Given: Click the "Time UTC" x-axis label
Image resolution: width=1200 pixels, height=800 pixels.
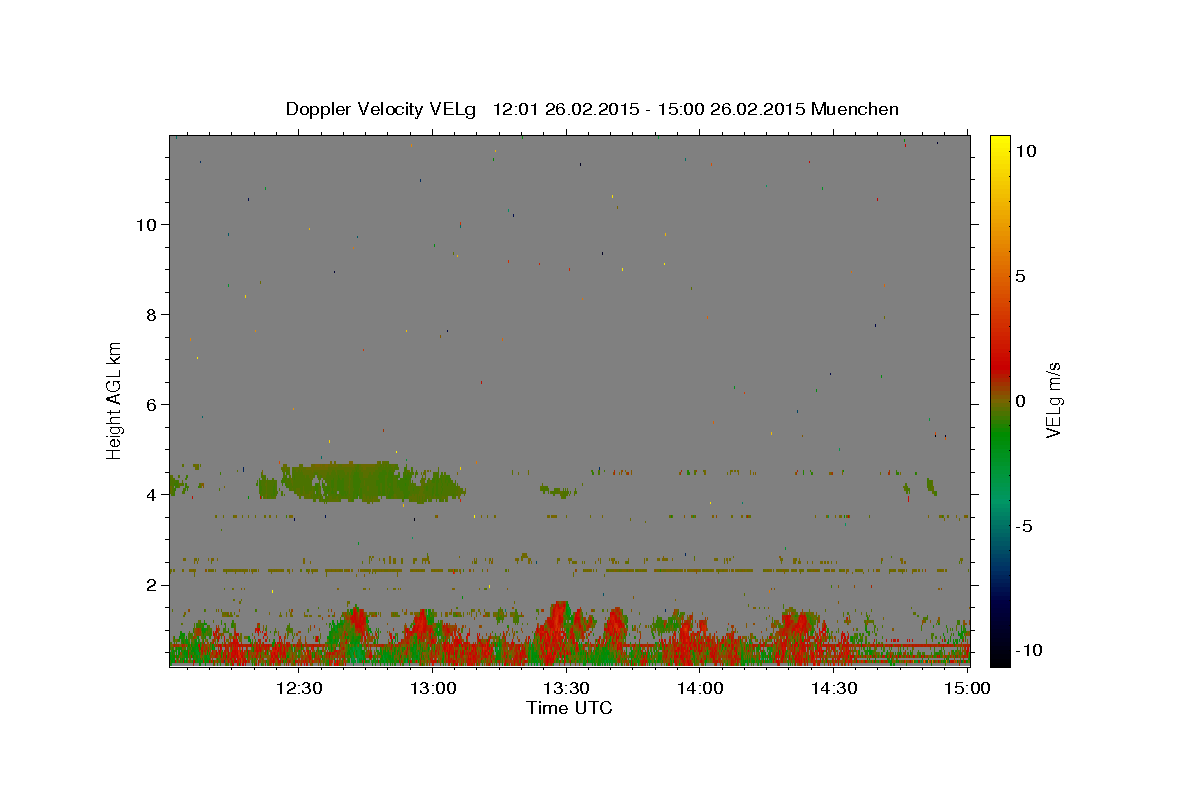Looking at the screenshot, I should [x=569, y=708].
